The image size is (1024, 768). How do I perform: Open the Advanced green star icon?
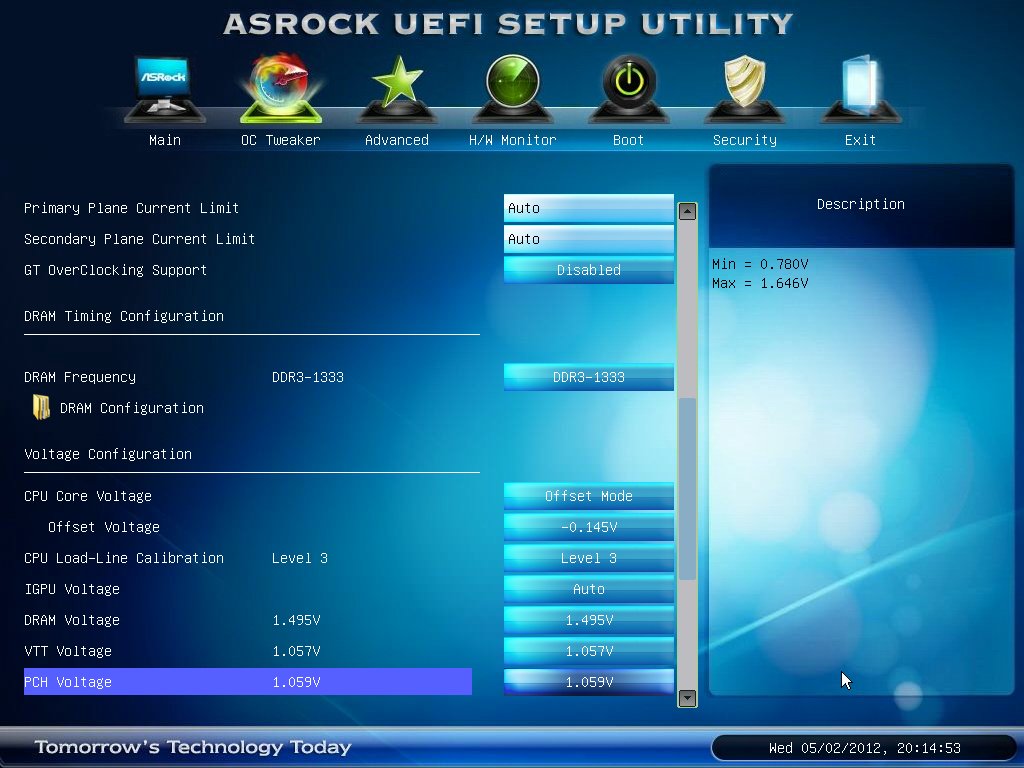coord(397,88)
